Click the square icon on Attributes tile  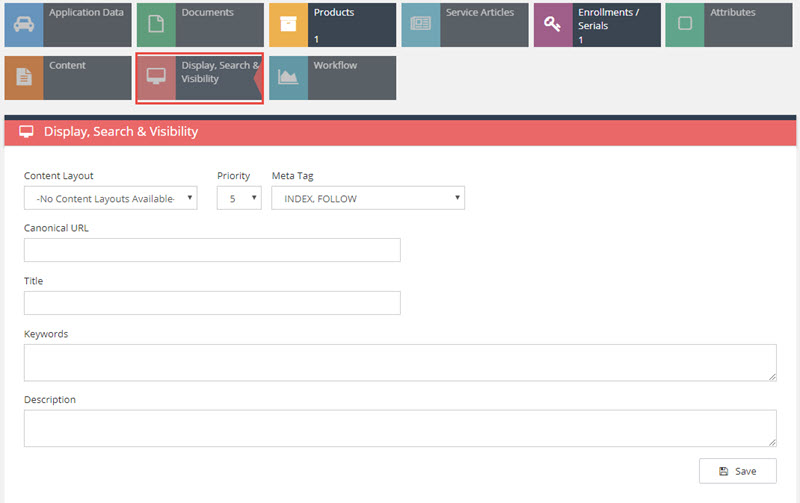[x=685, y=23]
